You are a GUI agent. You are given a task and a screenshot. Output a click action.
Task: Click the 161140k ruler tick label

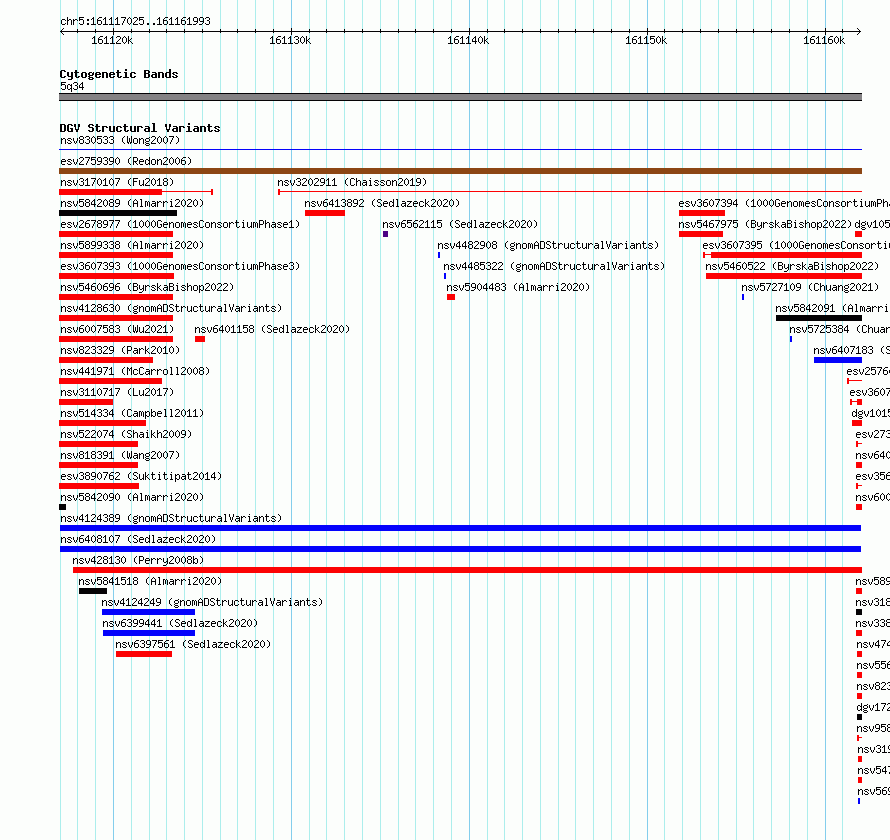(x=468, y=40)
